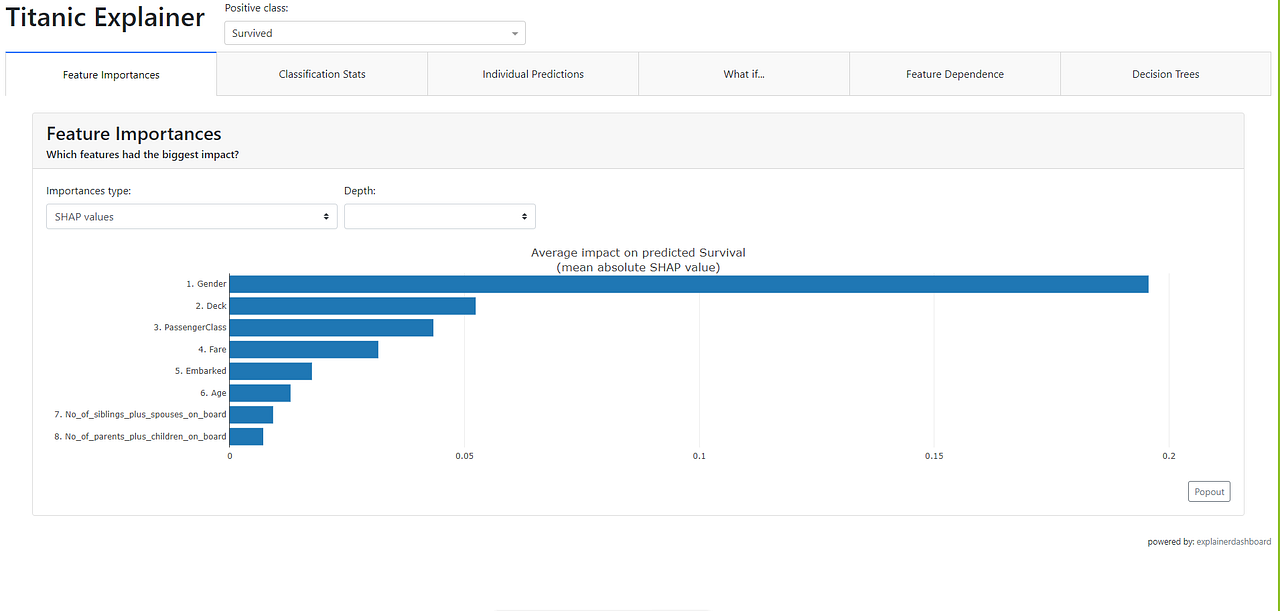Switch to the Classification Stats tab
Screen dimensions: 1280x611
[x=321, y=73]
